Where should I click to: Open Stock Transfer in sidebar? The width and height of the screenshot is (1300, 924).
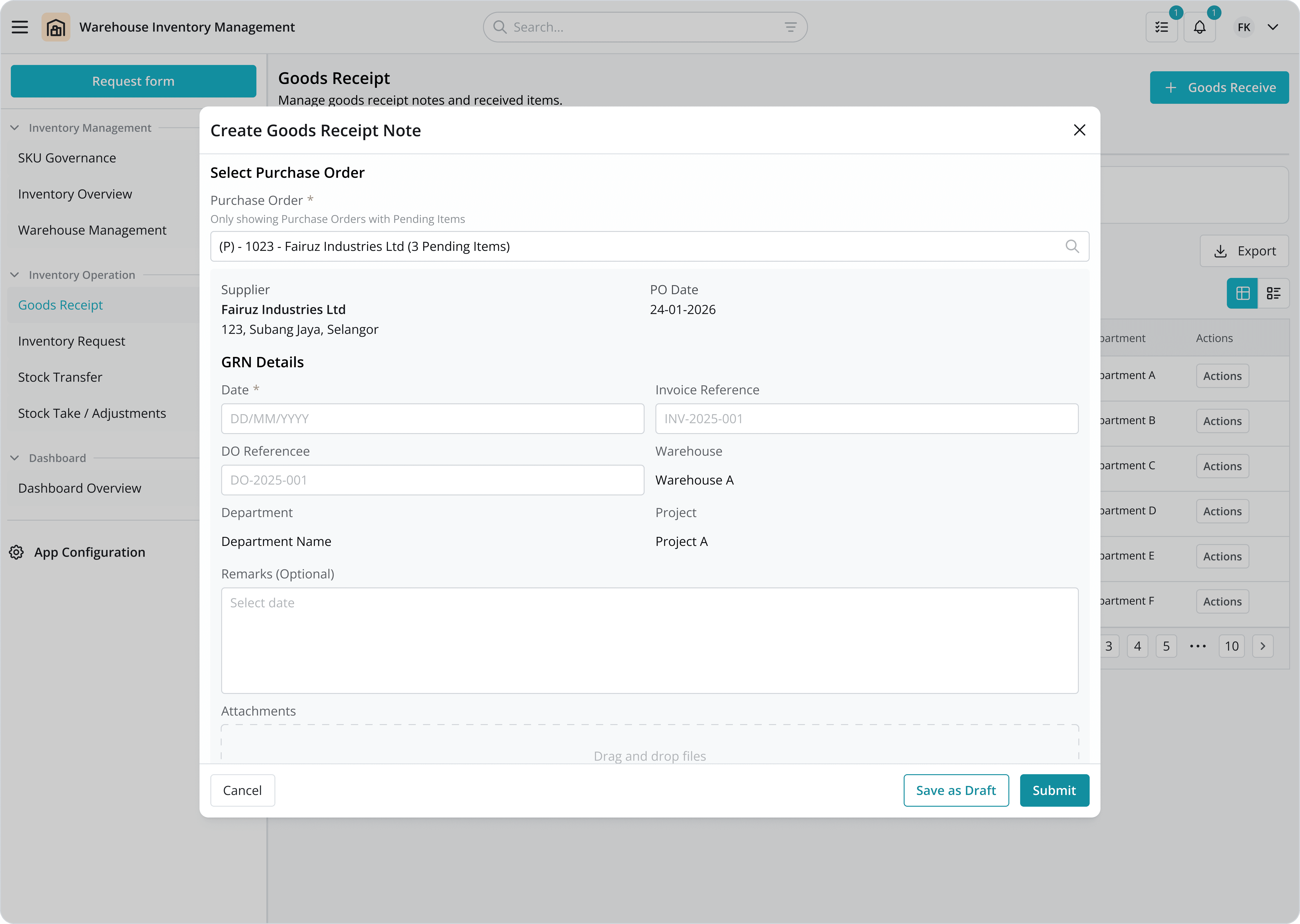point(60,377)
